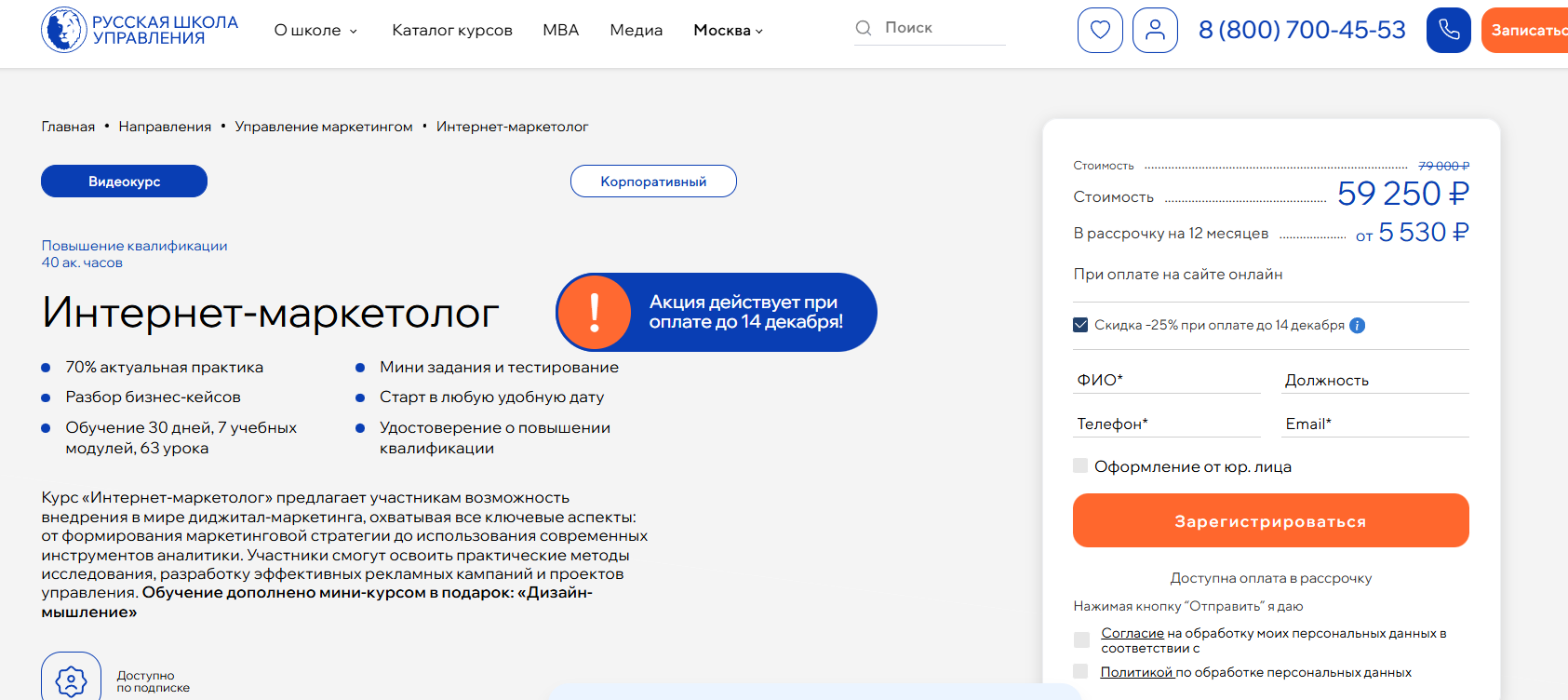Open the 'Каталог курсов' menu item

click(x=452, y=31)
